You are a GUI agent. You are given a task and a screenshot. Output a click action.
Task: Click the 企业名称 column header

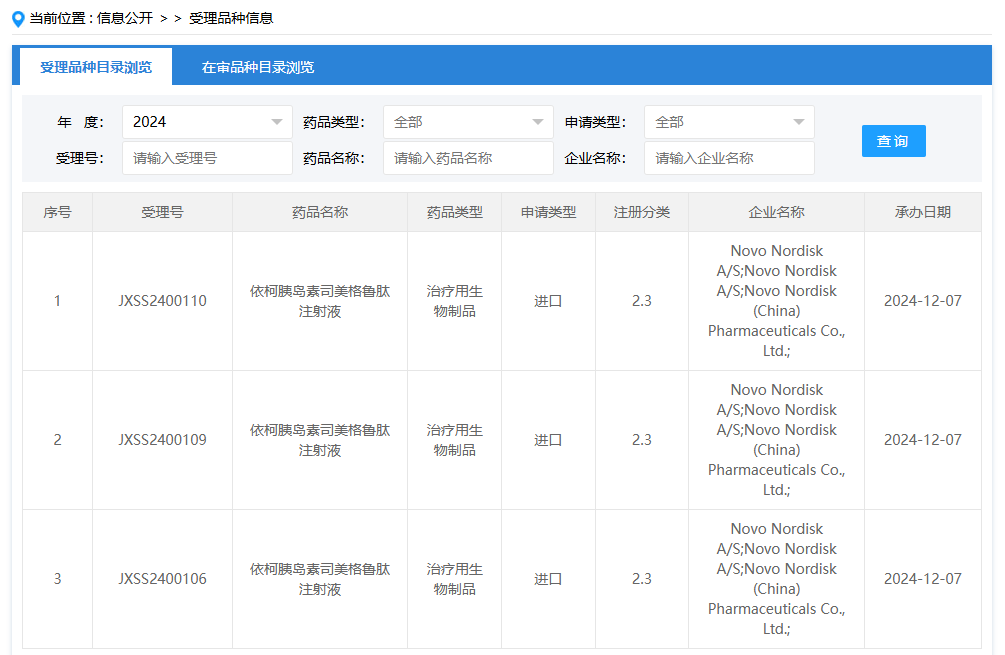tap(776, 212)
